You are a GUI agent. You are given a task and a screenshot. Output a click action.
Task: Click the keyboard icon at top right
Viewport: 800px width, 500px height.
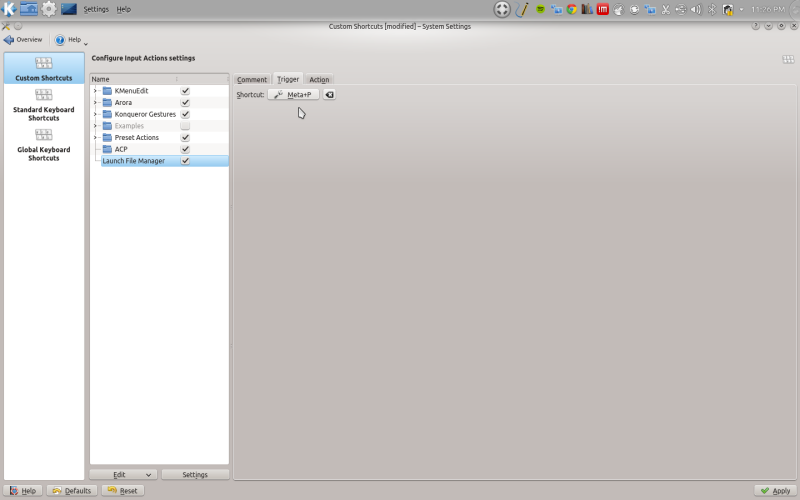[788, 59]
